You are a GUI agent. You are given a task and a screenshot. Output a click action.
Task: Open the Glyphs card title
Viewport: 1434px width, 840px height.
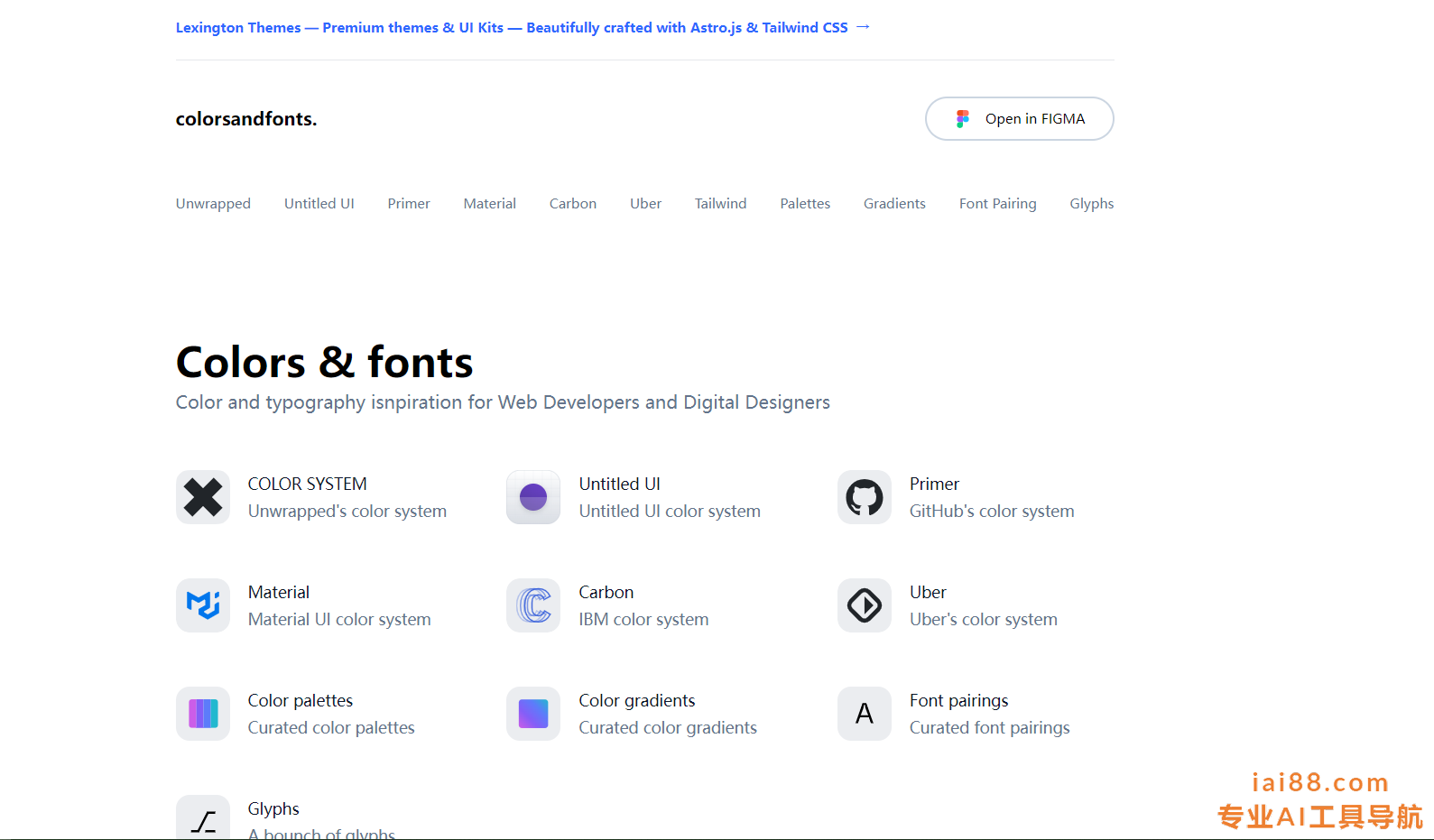click(x=273, y=808)
